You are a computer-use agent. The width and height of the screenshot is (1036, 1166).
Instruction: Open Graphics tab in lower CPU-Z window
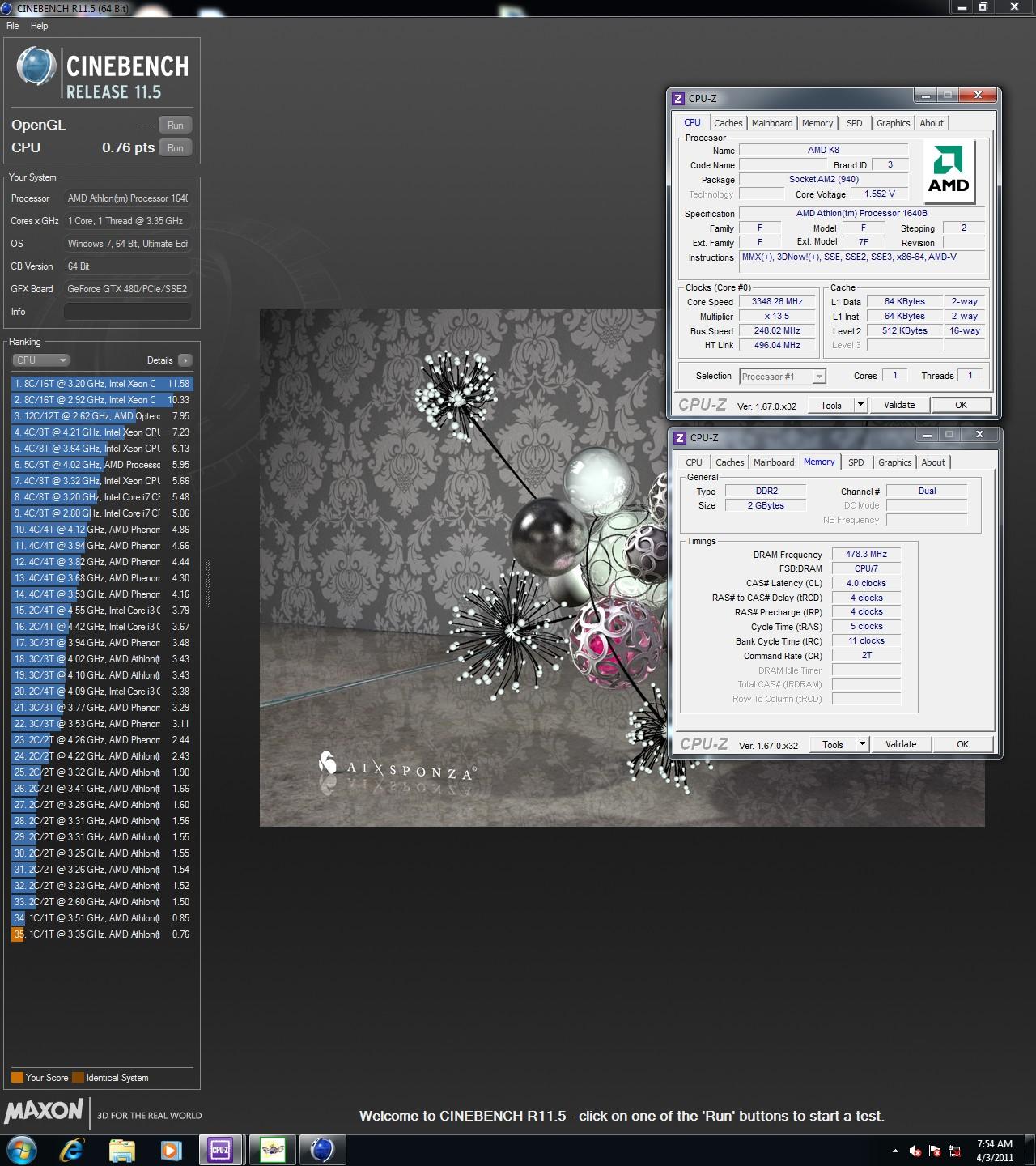[x=895, y=462]
